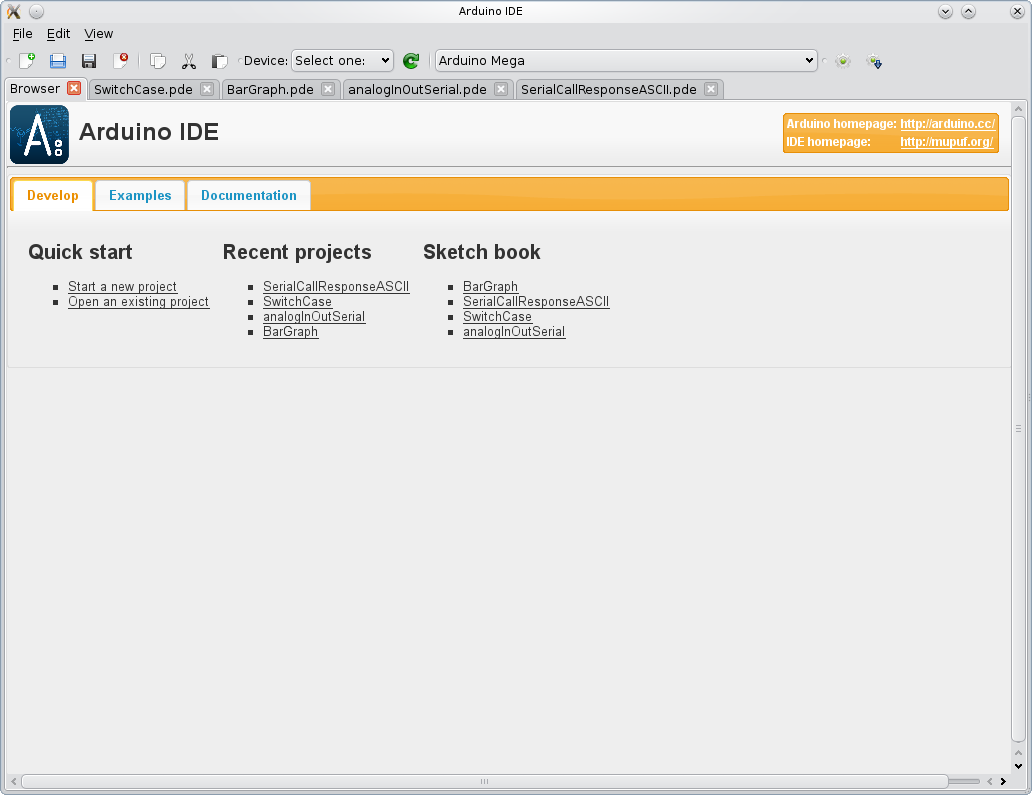Switch to the analogInOutSerial.pde tab
This screenshot has width=1032, height=795.
[x=417, y=90]
